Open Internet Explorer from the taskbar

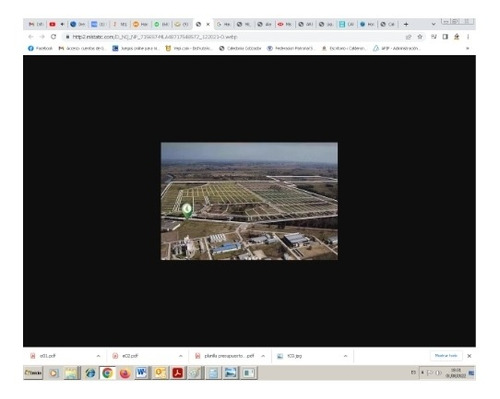tap(90, 373)
